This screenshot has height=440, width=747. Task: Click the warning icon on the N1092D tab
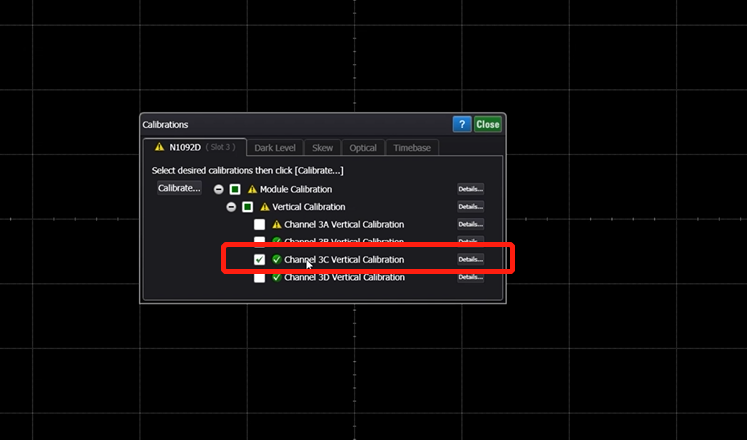160,147
